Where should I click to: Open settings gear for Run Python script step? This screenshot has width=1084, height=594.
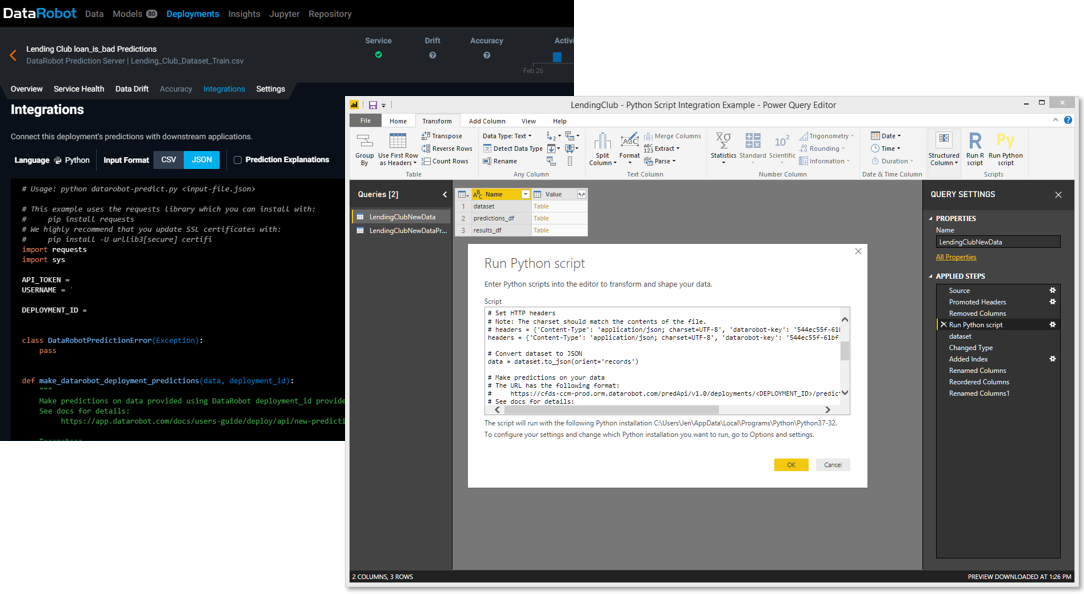click(x=1052, y=324)
